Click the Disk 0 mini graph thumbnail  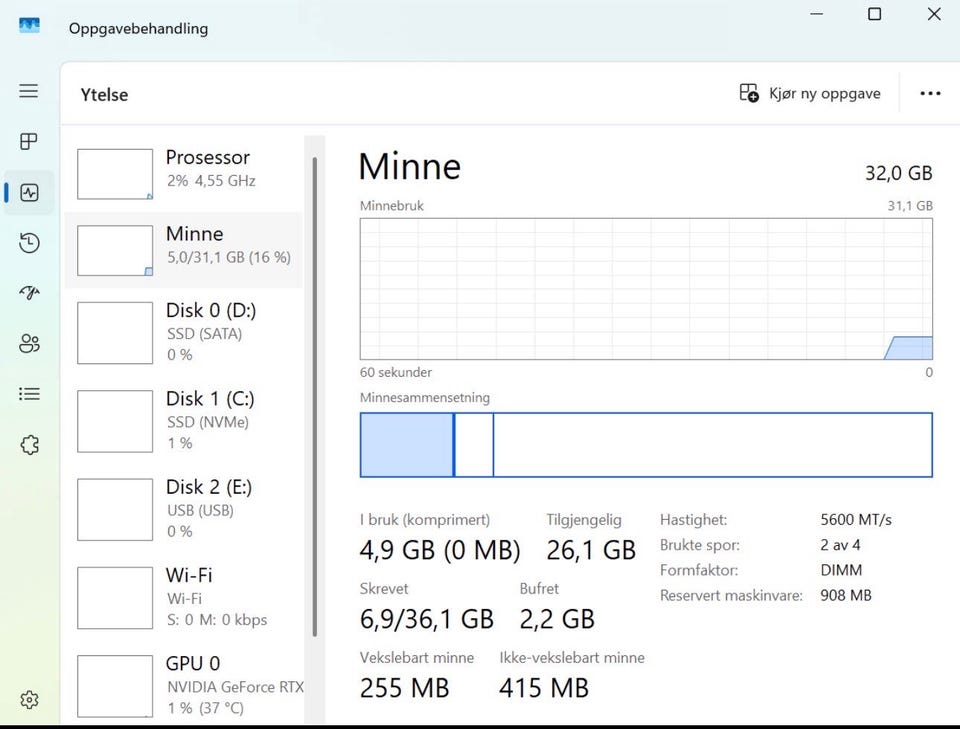click(115, 332)
